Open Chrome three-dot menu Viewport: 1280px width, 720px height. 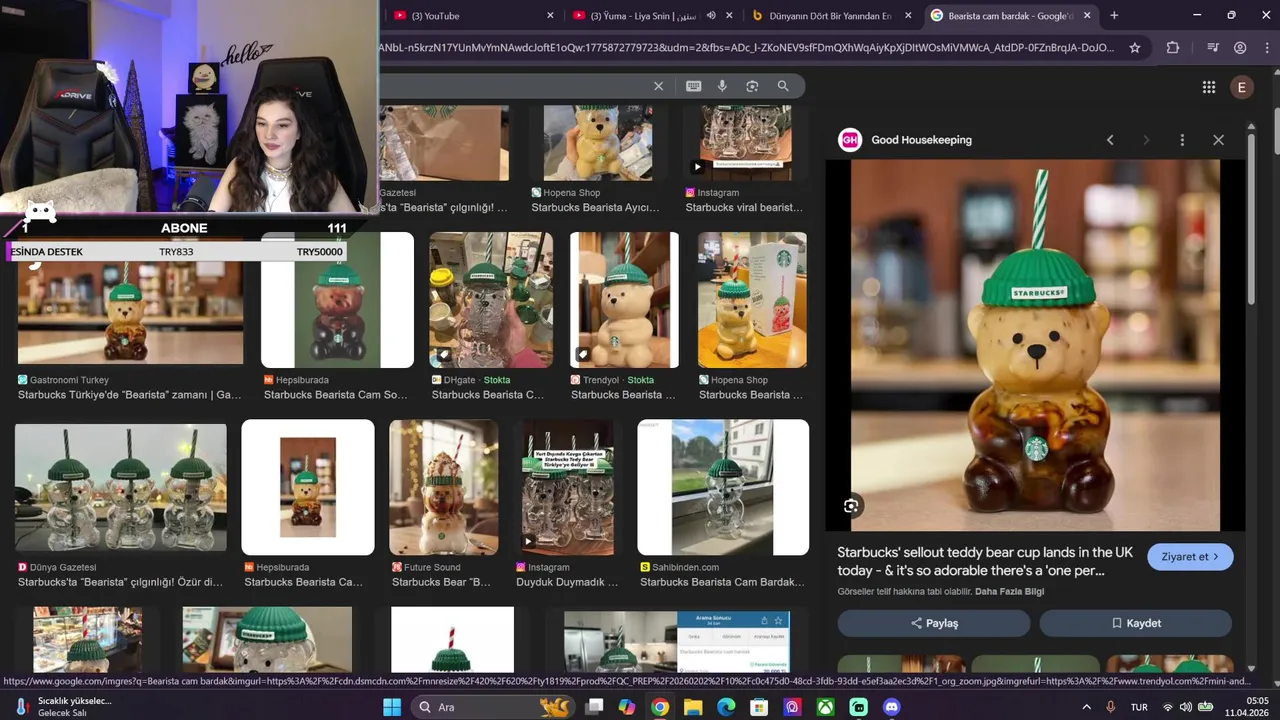tap(1266, 47)
